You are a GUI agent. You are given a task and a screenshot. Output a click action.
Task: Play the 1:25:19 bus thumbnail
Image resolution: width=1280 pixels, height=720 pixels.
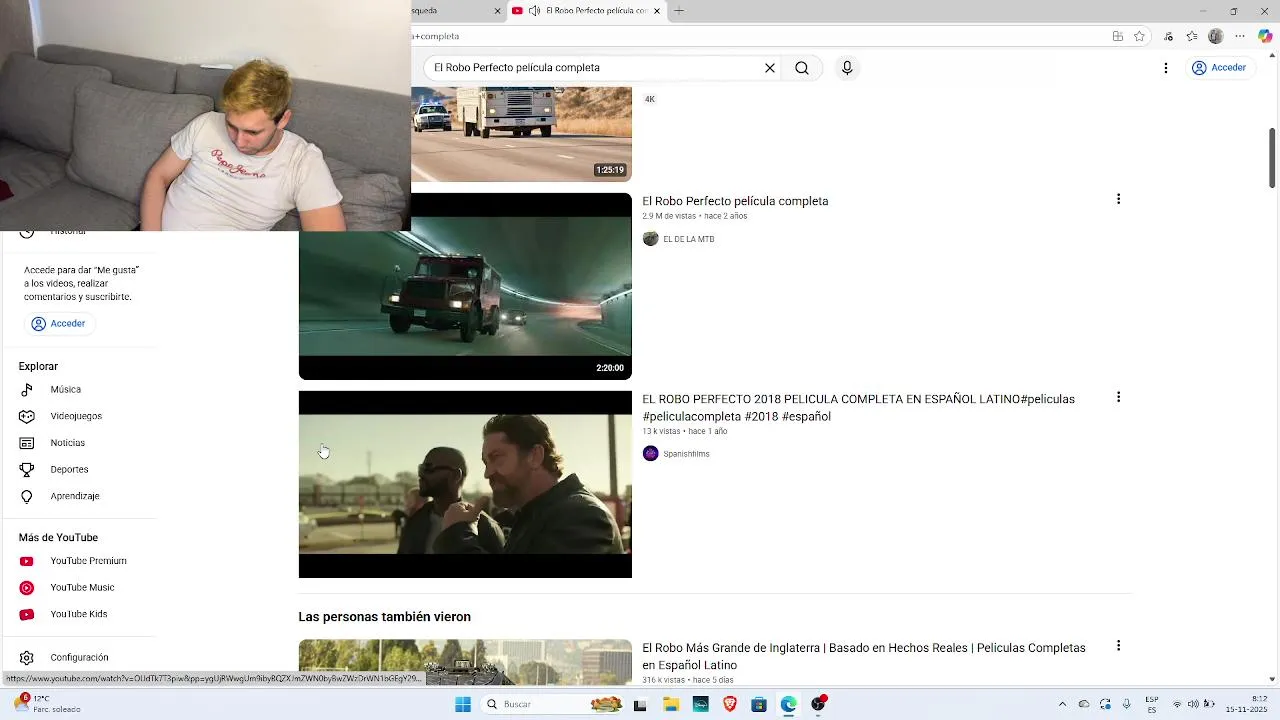pos(521,134)
